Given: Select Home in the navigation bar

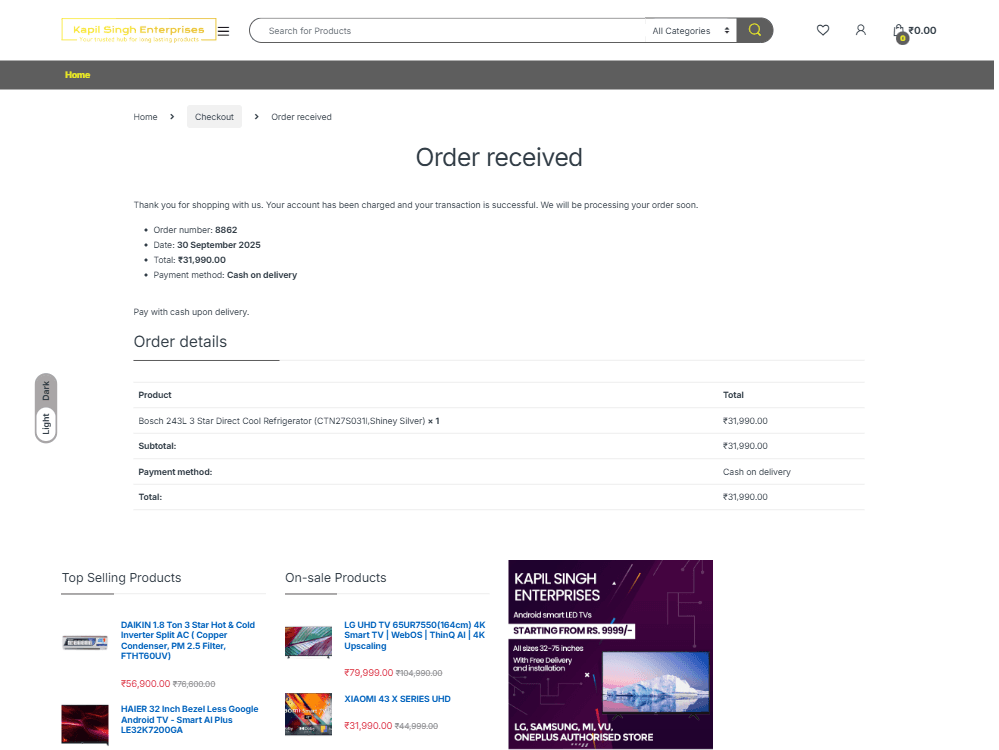Looking at the screenshot, I should tap(77, 75).
